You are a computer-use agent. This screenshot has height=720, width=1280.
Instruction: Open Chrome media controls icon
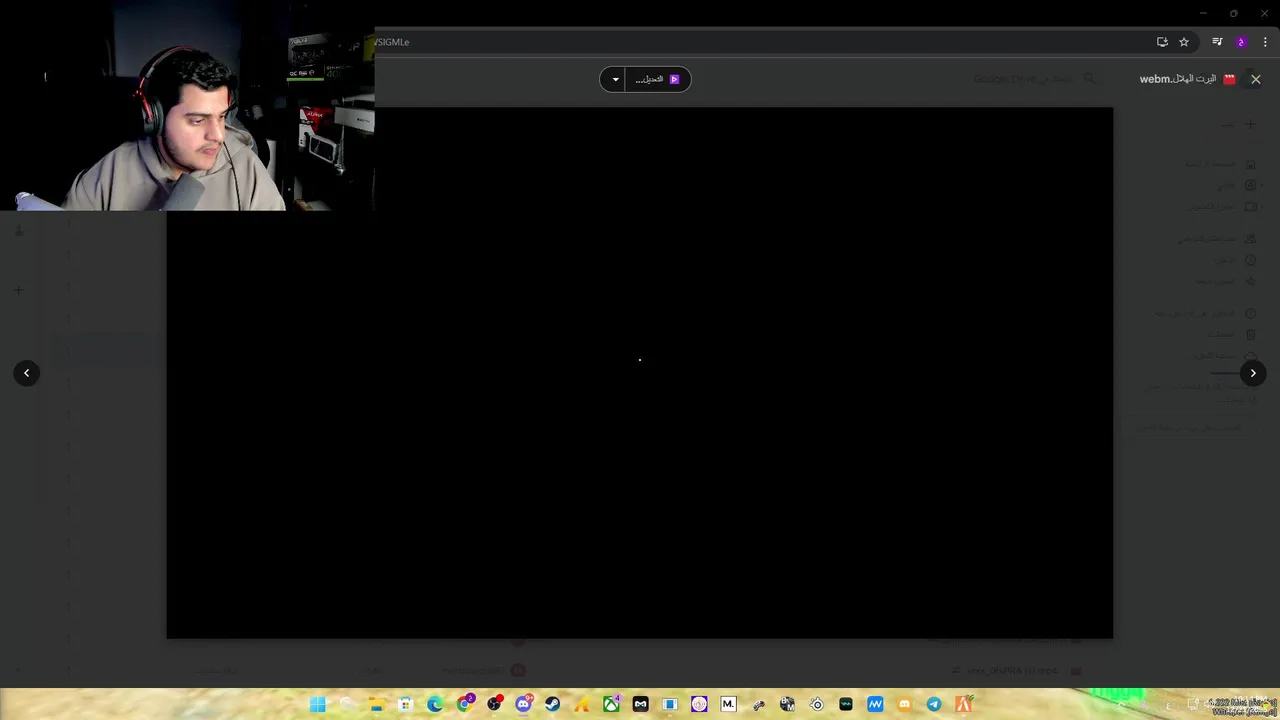(x=1217, y=42)
